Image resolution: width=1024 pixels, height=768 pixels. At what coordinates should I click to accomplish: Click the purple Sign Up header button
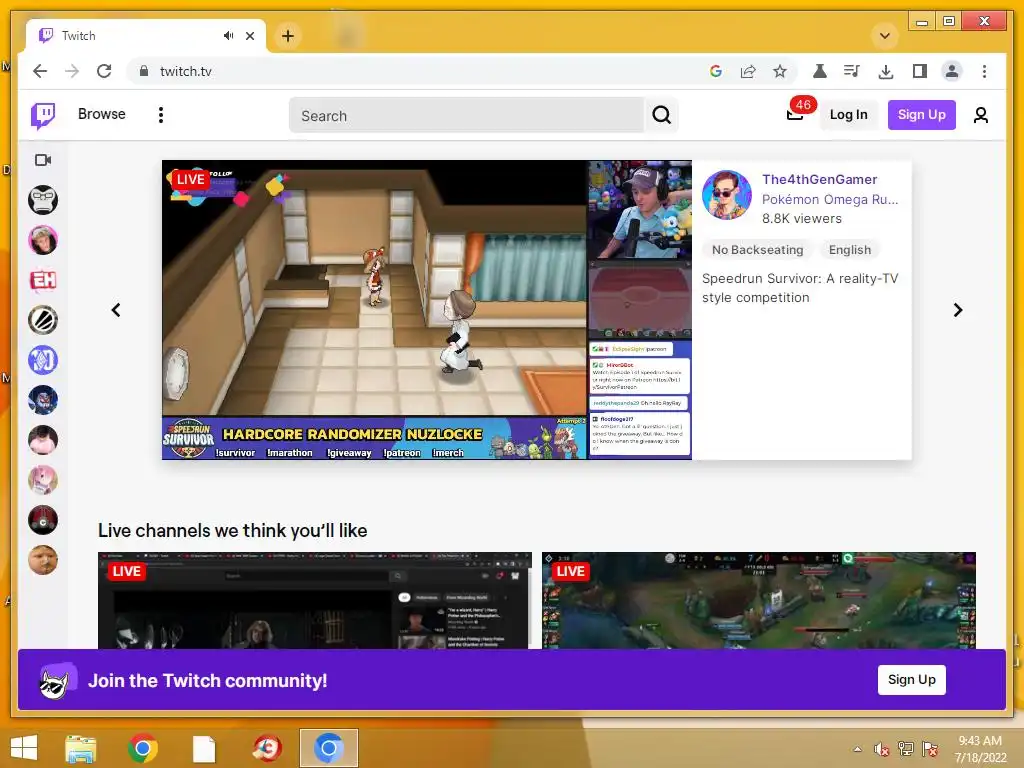coord(921,115)
